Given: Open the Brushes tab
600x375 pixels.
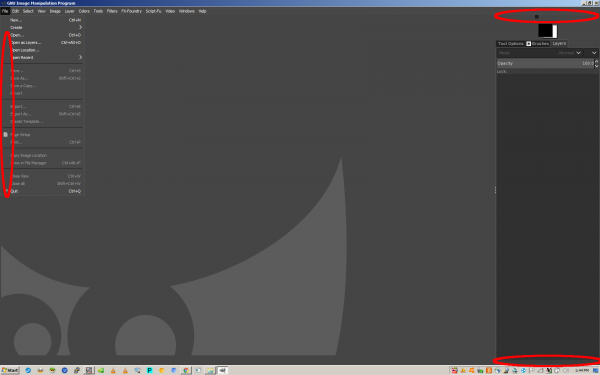Looking at the screenshot, I should coord(538,44).
